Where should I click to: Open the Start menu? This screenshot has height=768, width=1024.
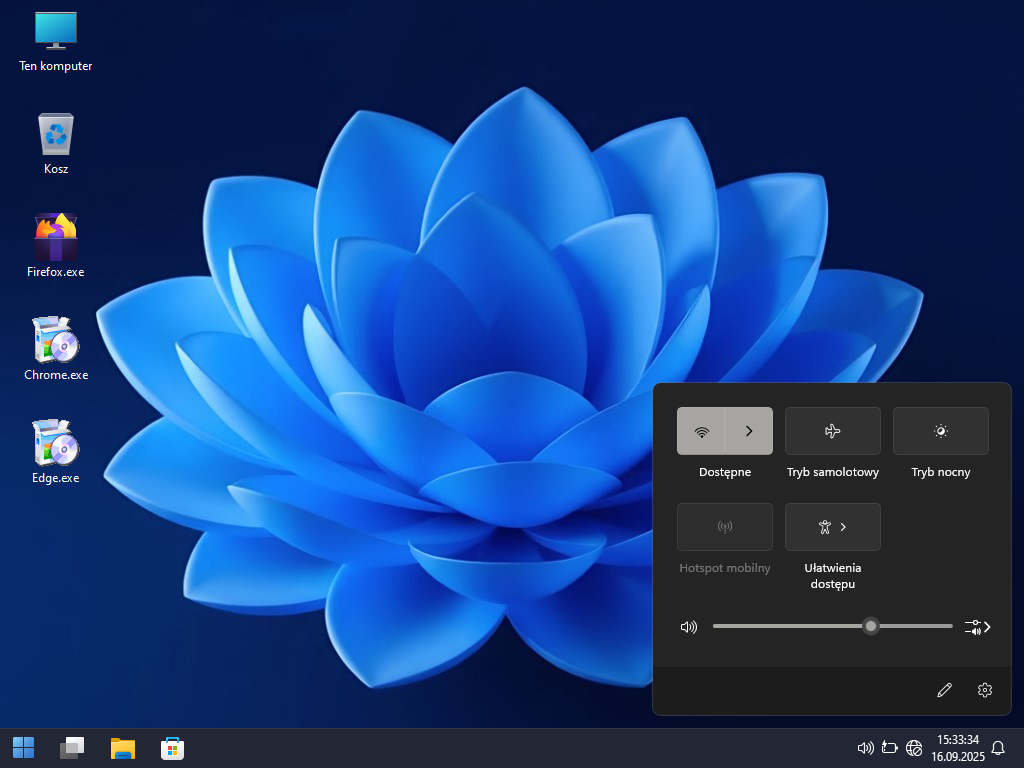[23, 748]
